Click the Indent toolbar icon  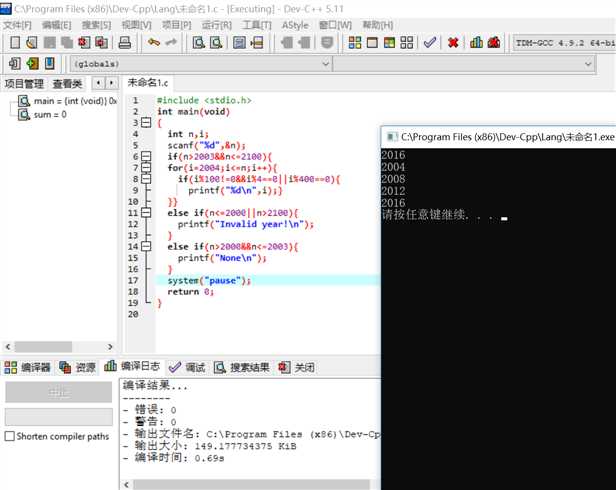pyautogui.click(x=286, y=42)
